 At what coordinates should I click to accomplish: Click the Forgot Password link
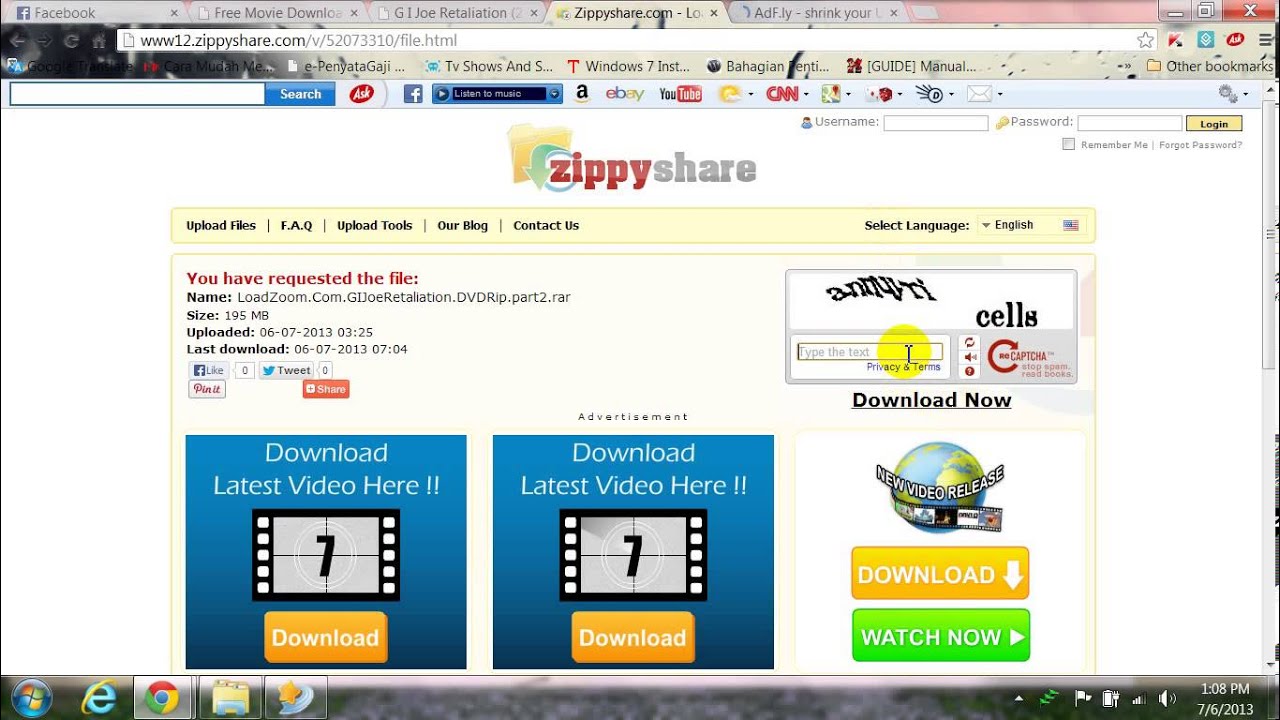(x=1200, y=145)
